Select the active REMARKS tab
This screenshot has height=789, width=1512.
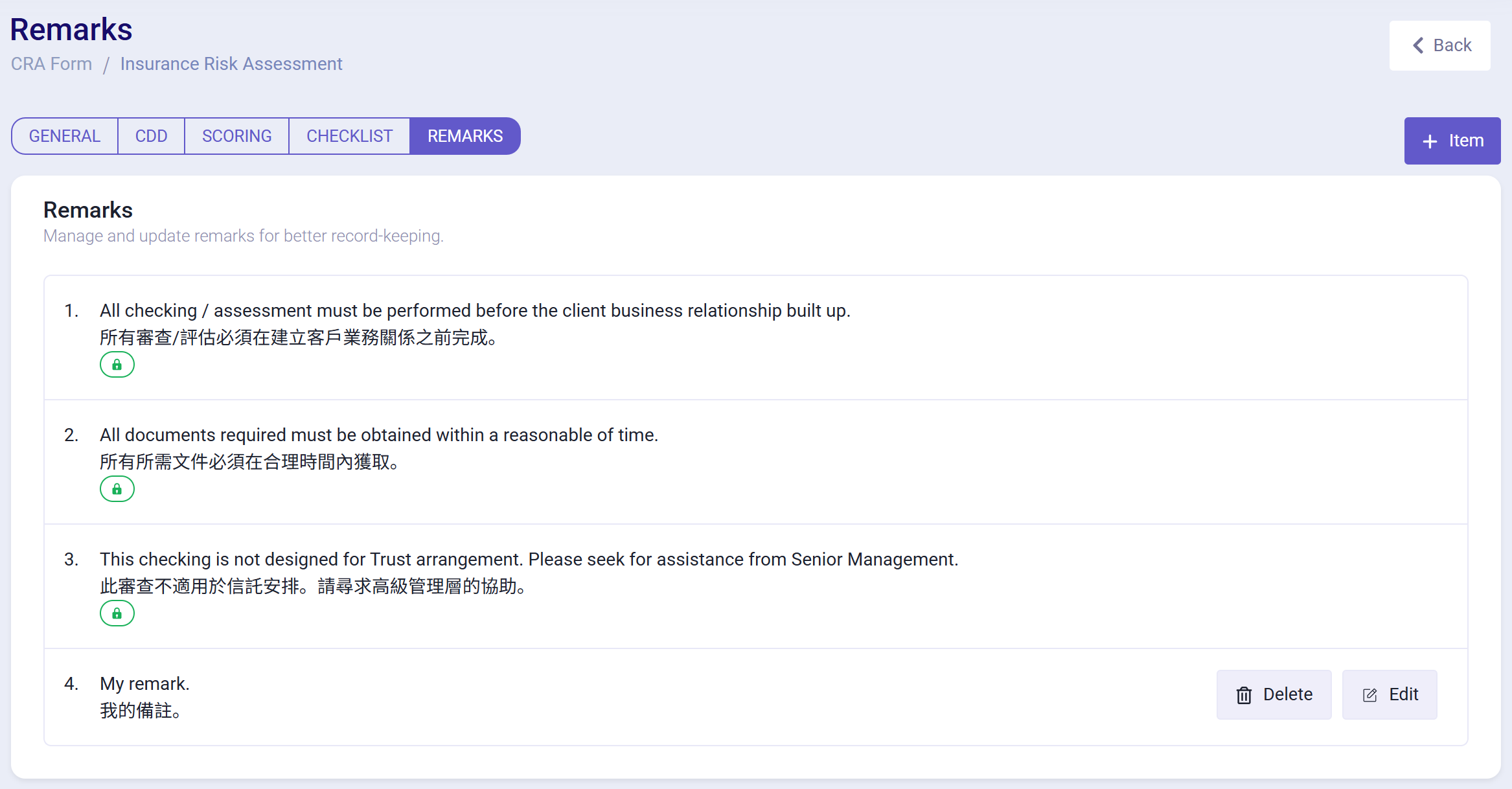pyautogui.click(x=464, y=136)
